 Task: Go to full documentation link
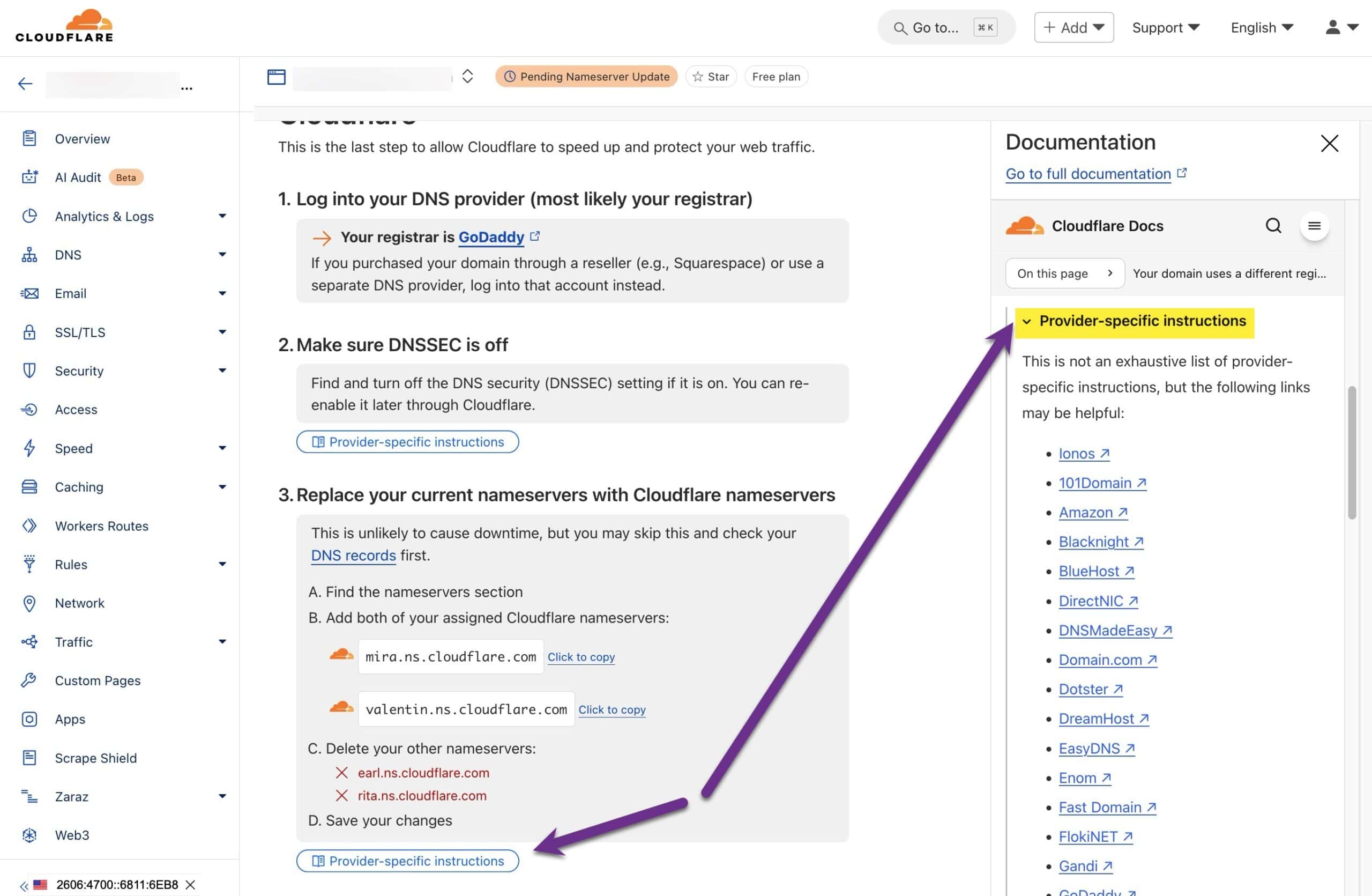[1088, 174]
